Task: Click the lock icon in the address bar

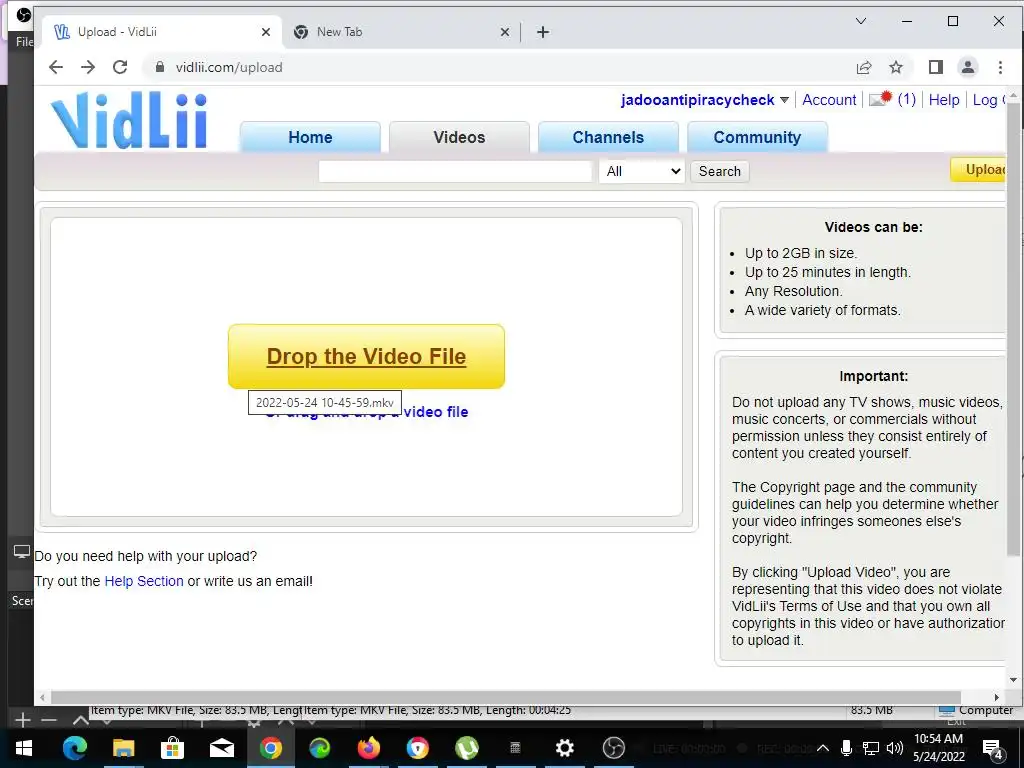Action: click(x=159, y=67)
